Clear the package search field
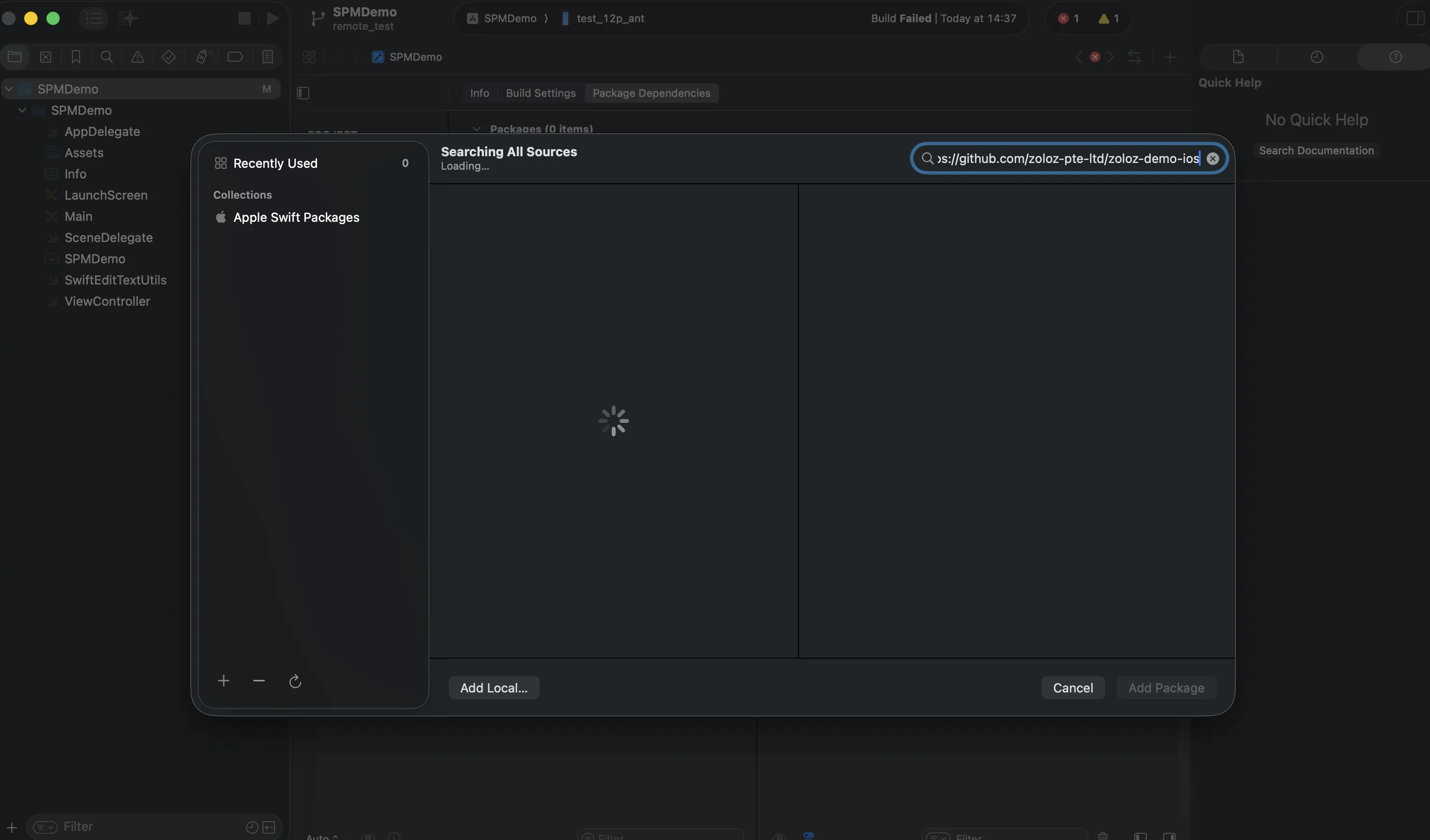 click(x=1213, y=159)
